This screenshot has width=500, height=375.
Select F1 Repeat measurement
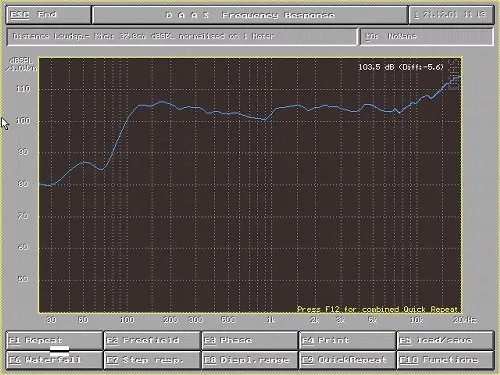[54, 340]
